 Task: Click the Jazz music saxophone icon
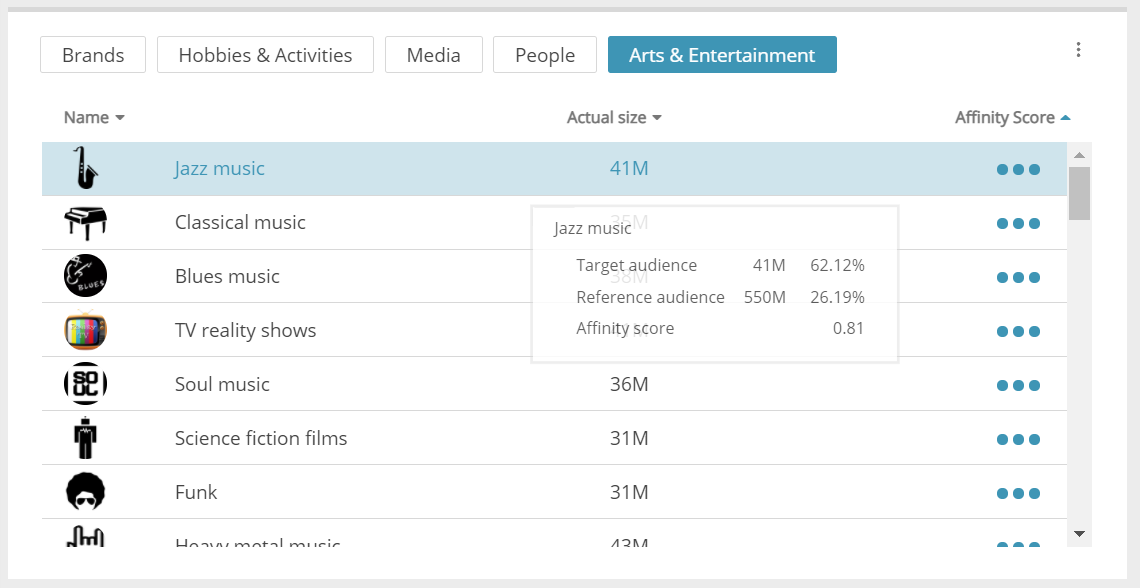coord(85,168)
